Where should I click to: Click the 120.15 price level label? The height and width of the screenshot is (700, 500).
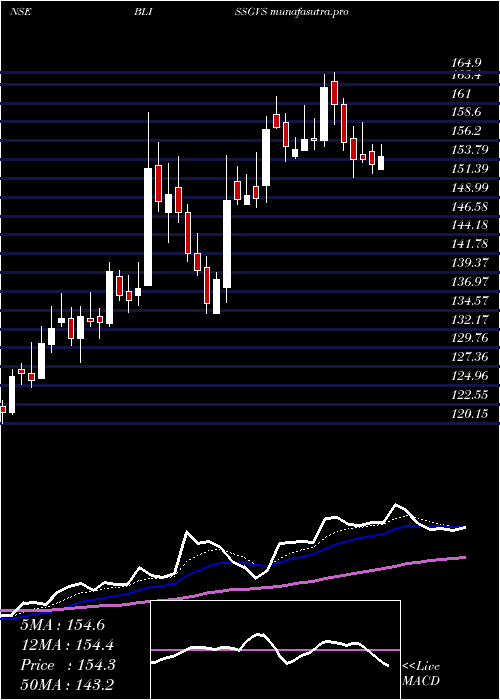[x=470, y=414]
